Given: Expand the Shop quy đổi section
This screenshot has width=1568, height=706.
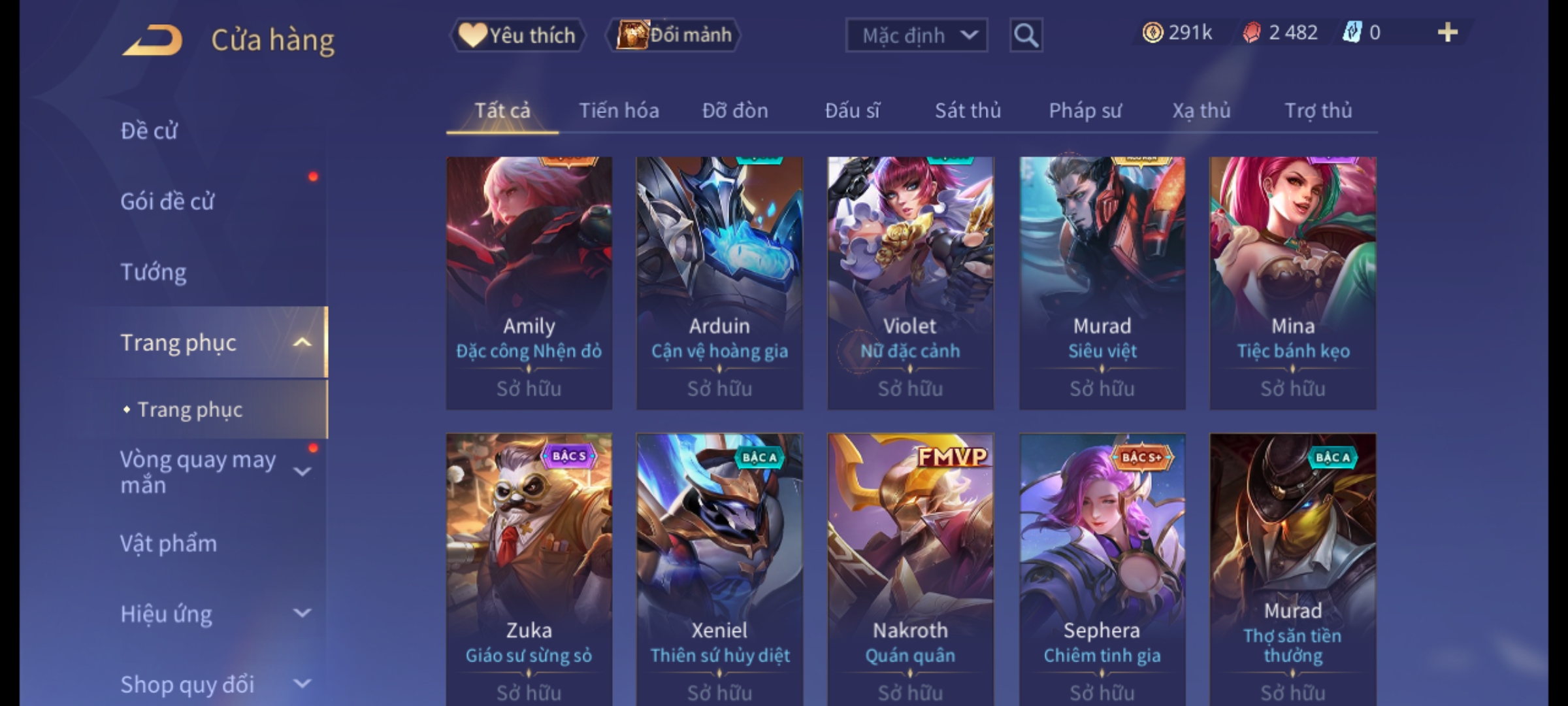Looking at the screenshot, I should [x=302, y=684].
